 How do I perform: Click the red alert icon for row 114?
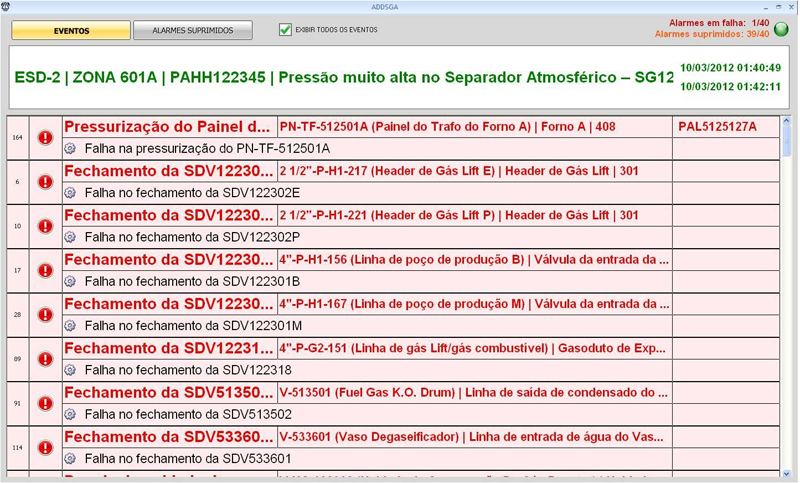(45, 448)
